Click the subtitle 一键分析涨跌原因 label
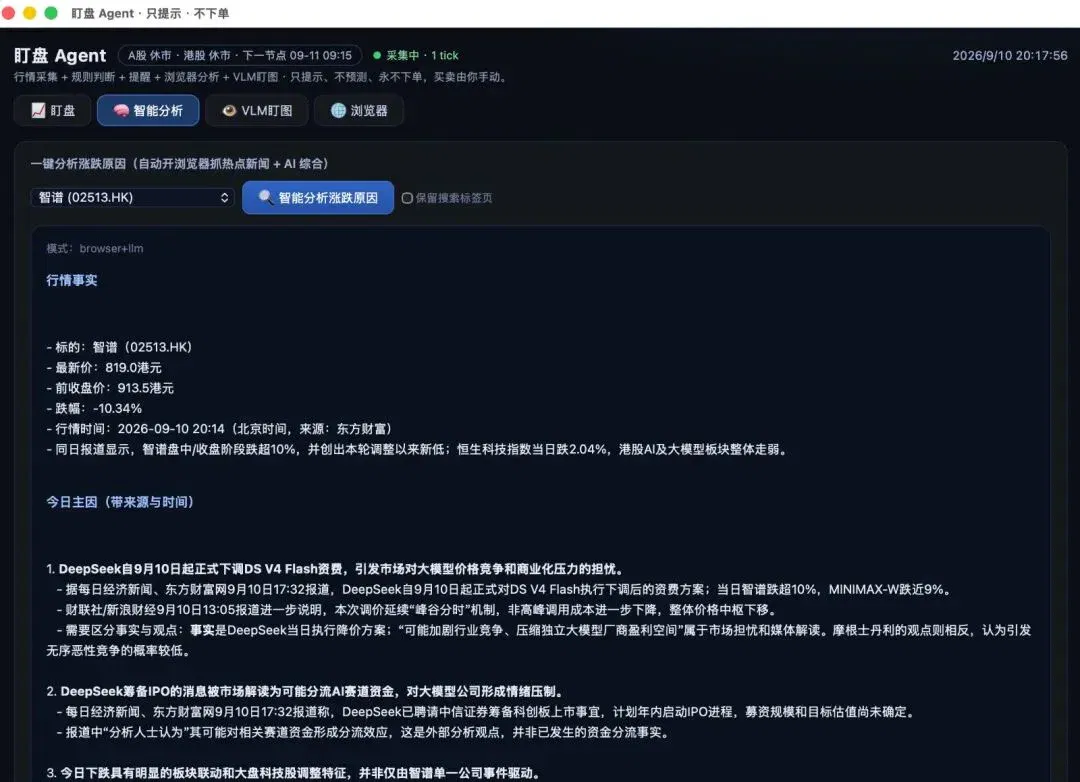Viewport: 1080px width, 782px height. point(181,164)
